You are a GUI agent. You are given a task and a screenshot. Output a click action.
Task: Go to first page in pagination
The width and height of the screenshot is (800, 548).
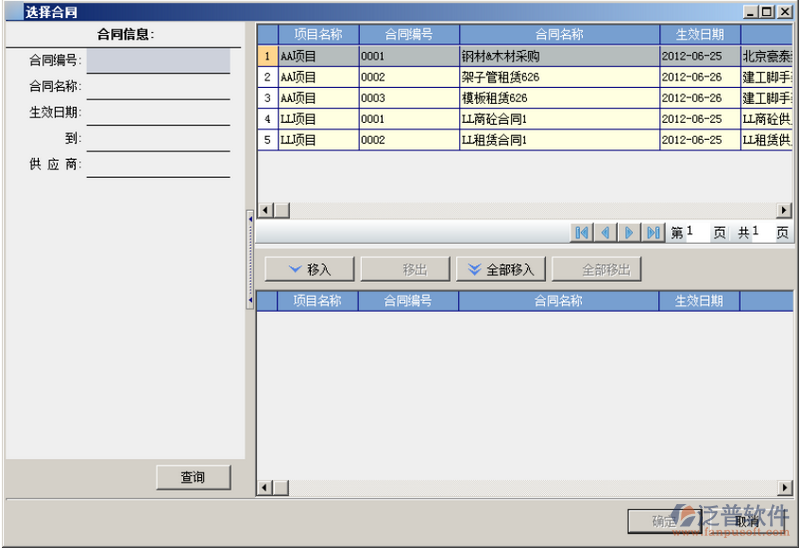click(x=581, y=233)
